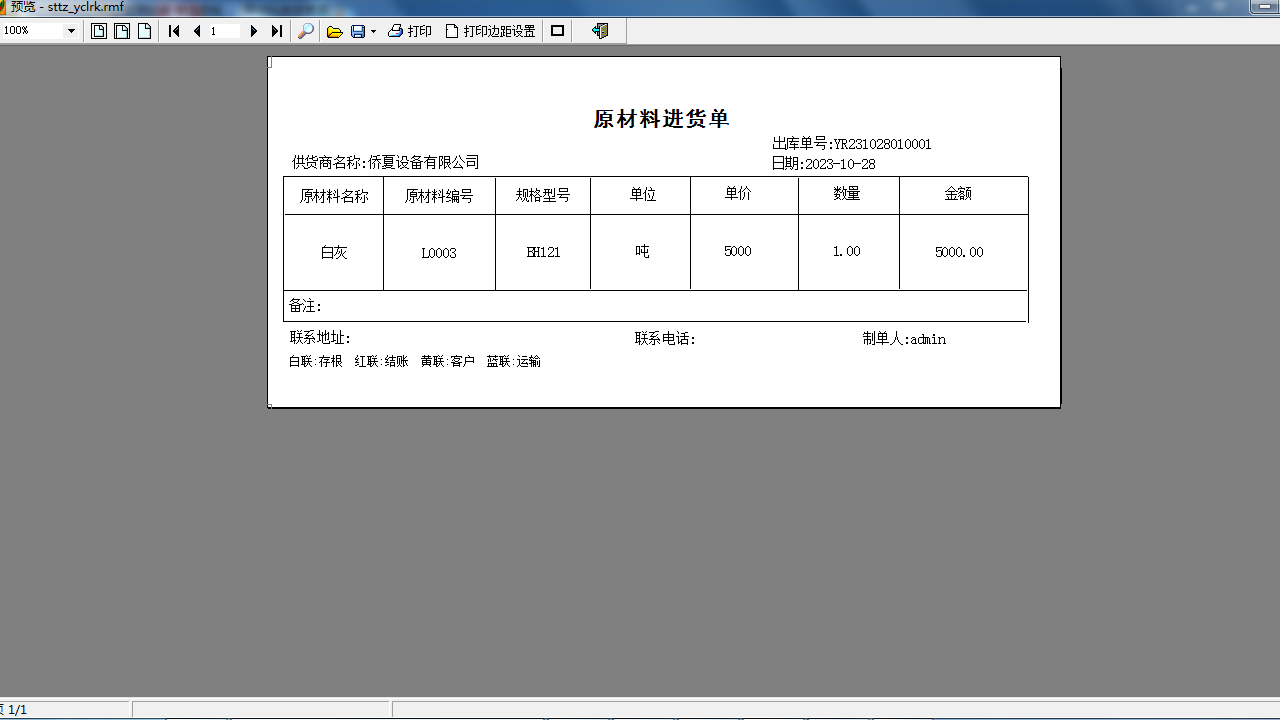Select the 原材料进货单 report title
The width and height of the screenshot is (1280, 720).
pyautogui.click(x=663, y=118)
